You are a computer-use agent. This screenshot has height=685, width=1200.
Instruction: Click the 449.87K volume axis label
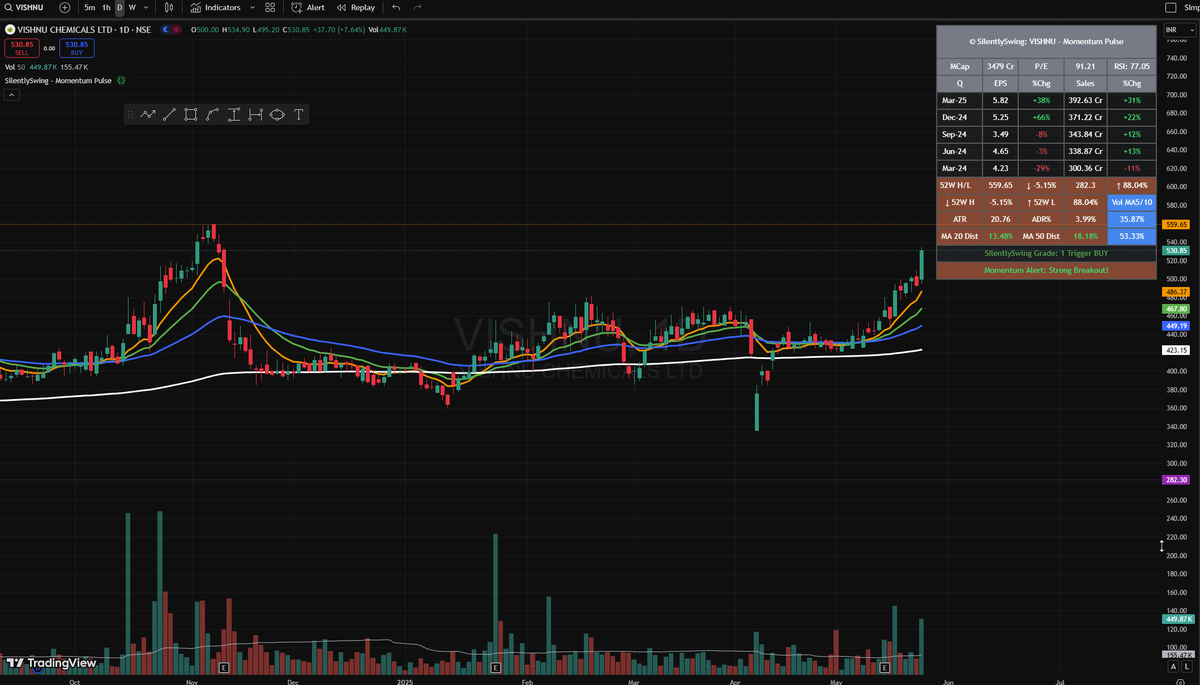pyautogui.click(x=1176, y=620)
